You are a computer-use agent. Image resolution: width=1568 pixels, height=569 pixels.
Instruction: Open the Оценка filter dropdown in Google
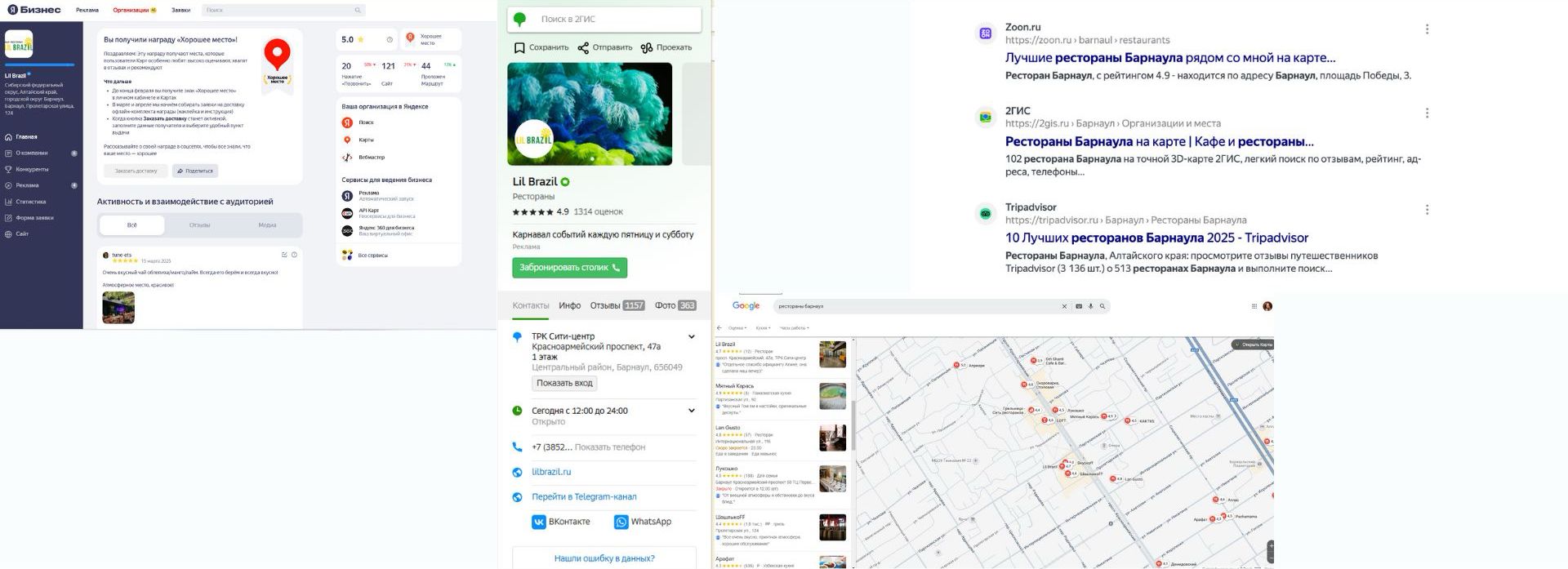[737, 327]
